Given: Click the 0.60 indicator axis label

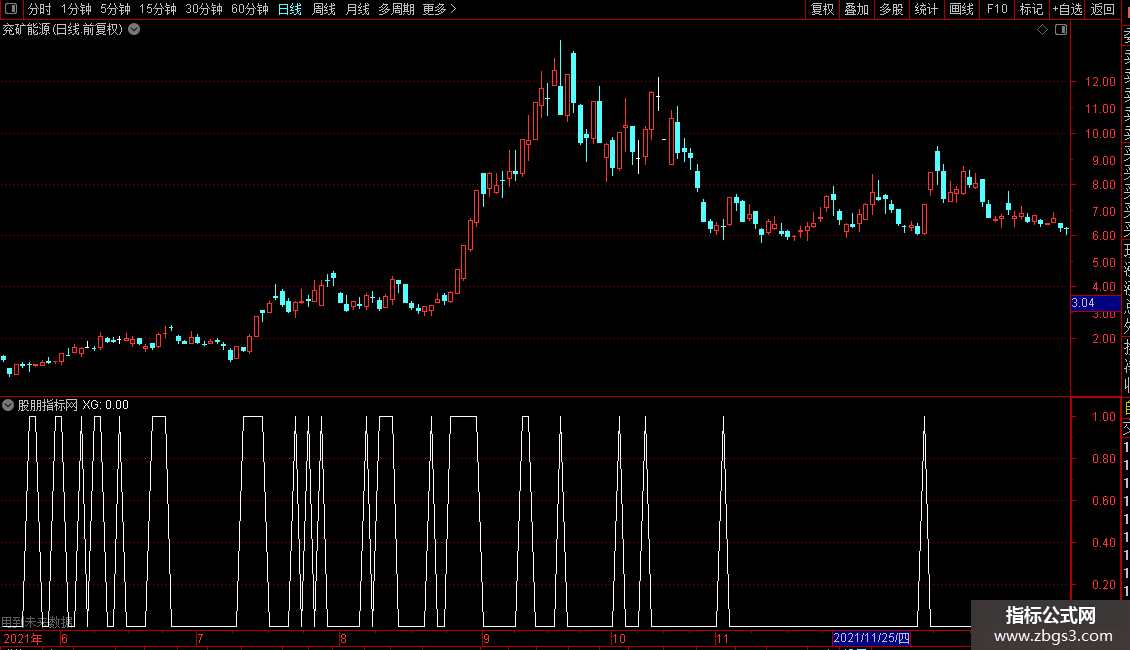Looking at the screenshot, I should [1103, 501].
